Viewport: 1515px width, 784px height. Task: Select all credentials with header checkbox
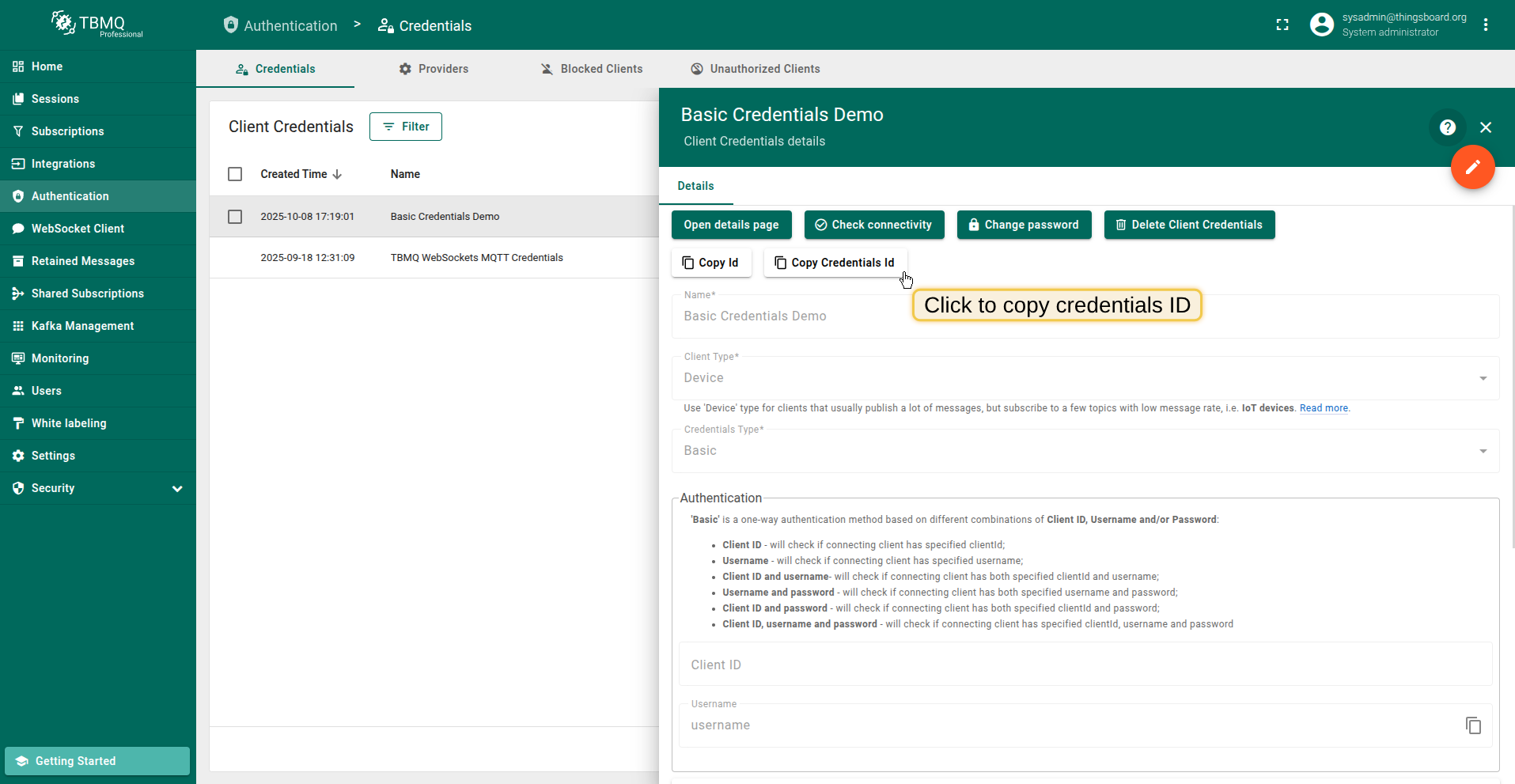(235, 174)
